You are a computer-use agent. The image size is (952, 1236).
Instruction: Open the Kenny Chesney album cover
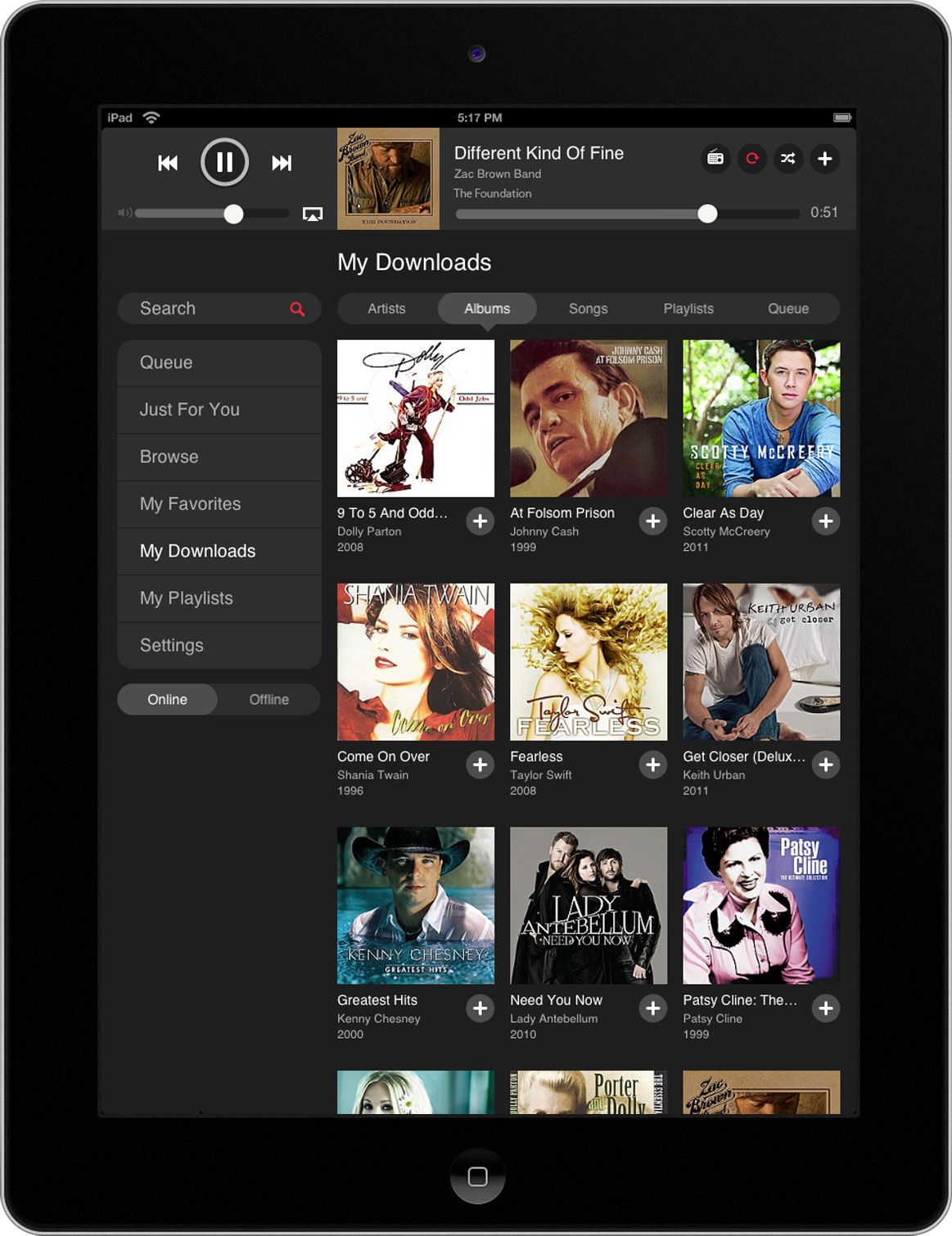[416, 905]
